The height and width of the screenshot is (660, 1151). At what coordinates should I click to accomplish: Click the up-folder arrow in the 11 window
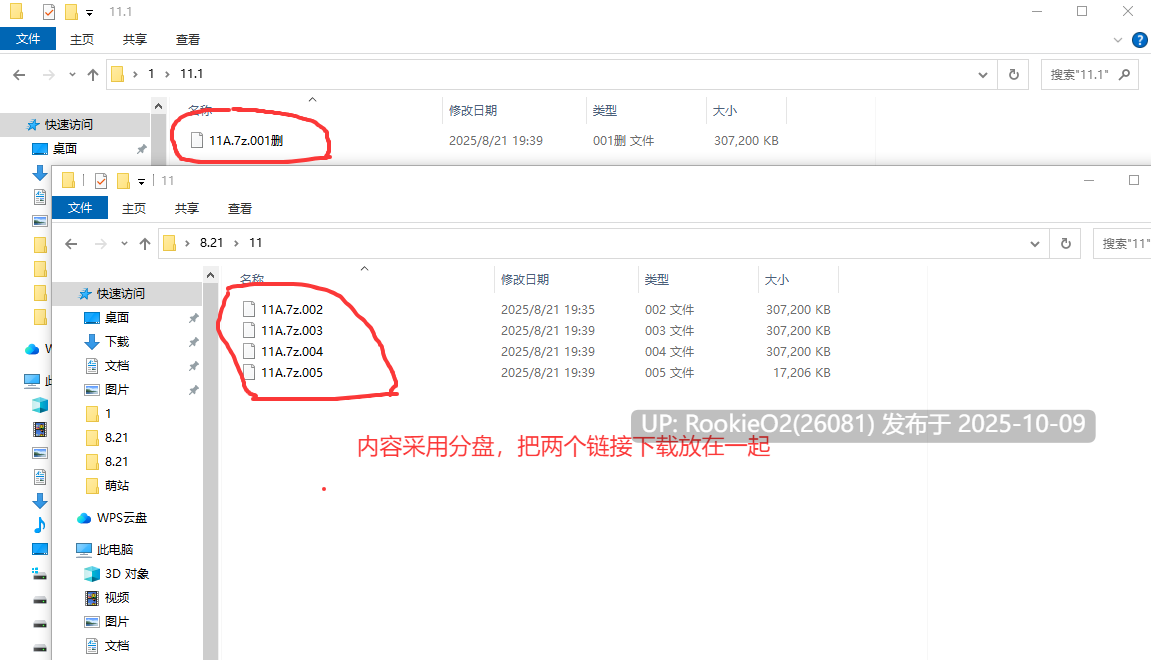pos(145,244)
